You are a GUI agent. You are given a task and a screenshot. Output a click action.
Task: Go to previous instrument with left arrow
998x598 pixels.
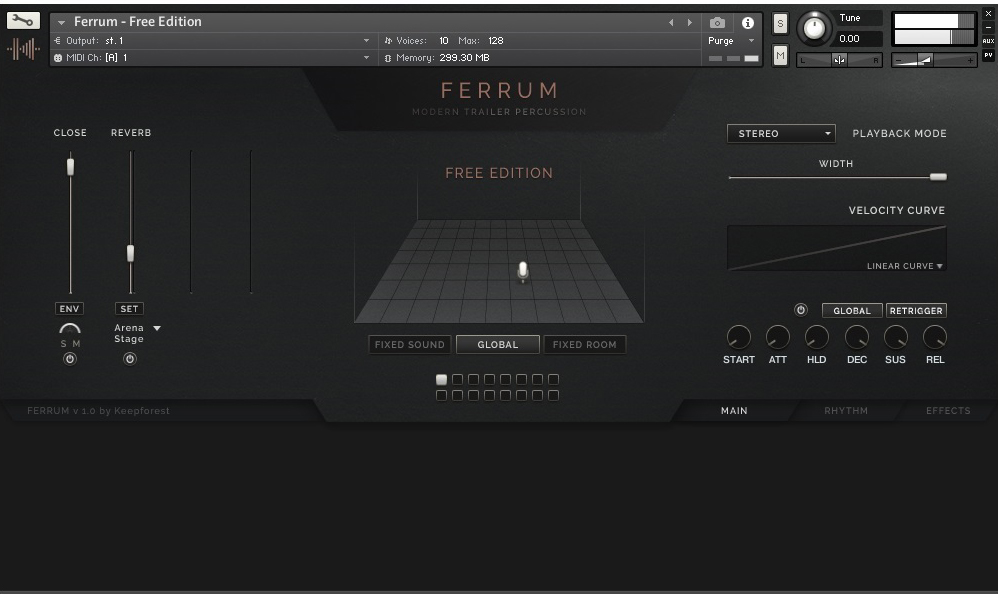[671, 22]
